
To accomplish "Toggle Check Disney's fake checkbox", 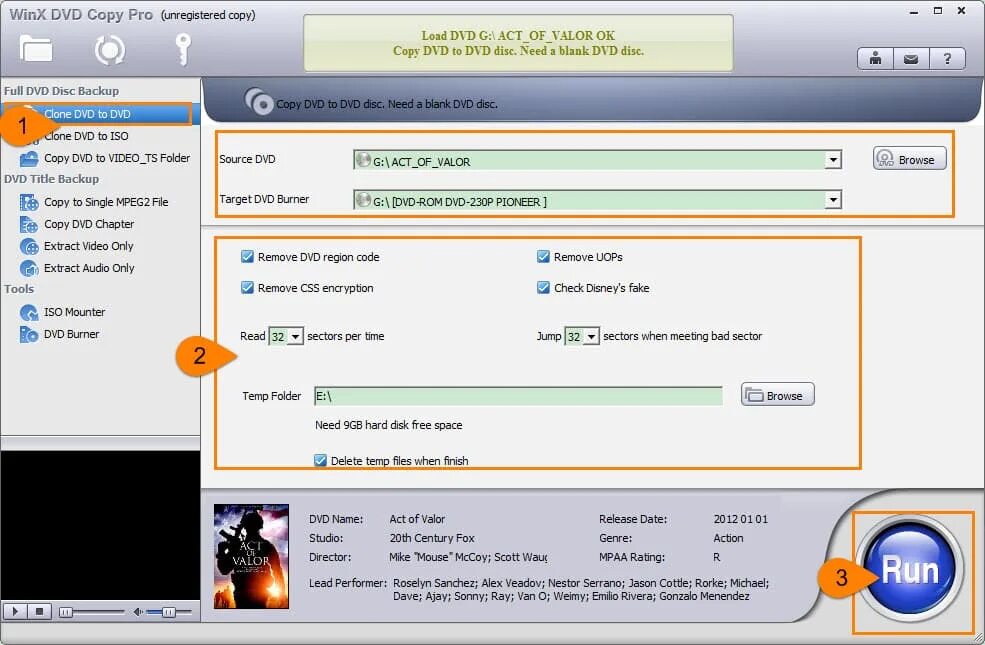I will click(x=543, y=288).
